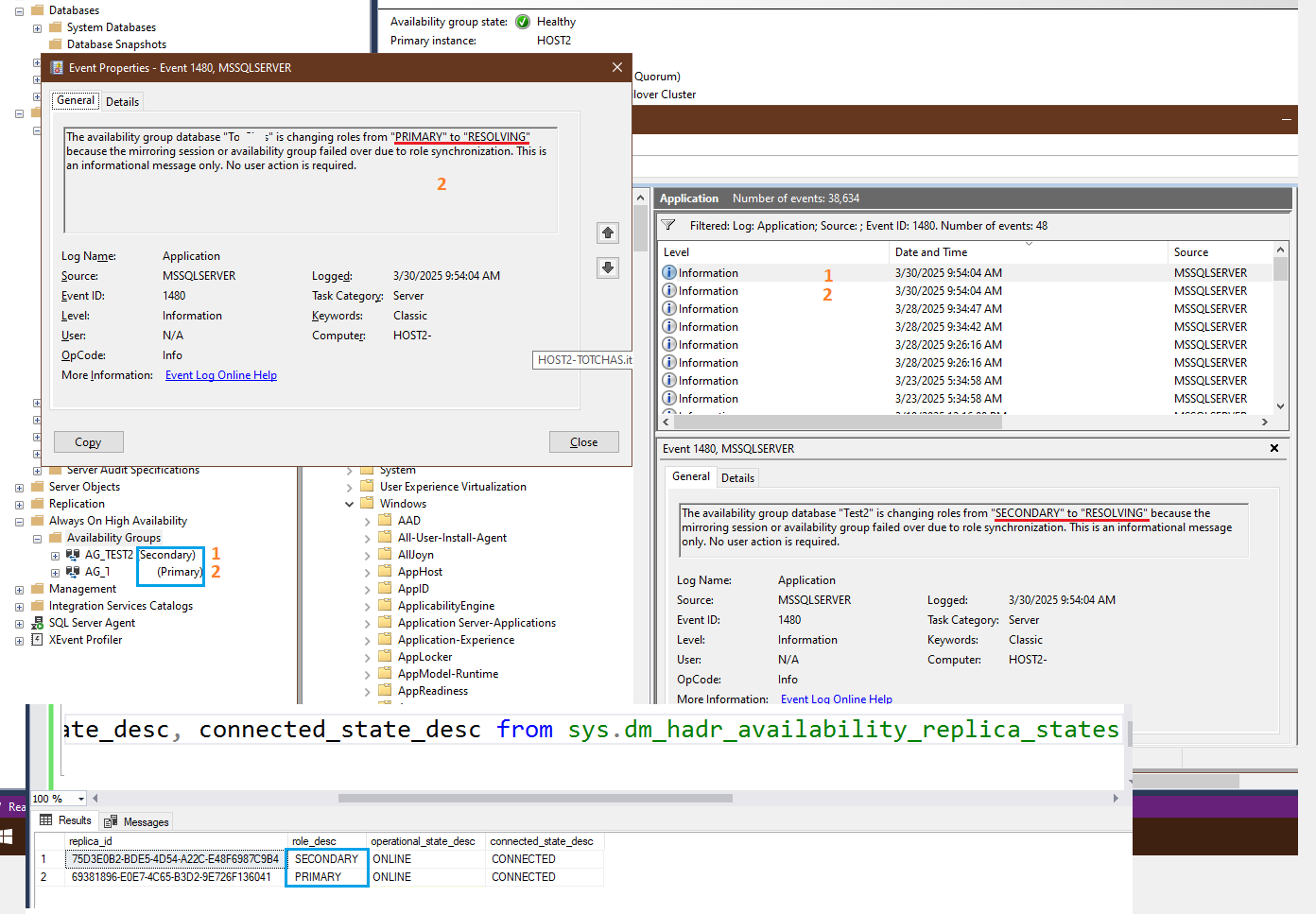The height and width of the screenshot is (914, 1316).
Task: Click the green Healthy status icon
Action: tap(523, 22)
